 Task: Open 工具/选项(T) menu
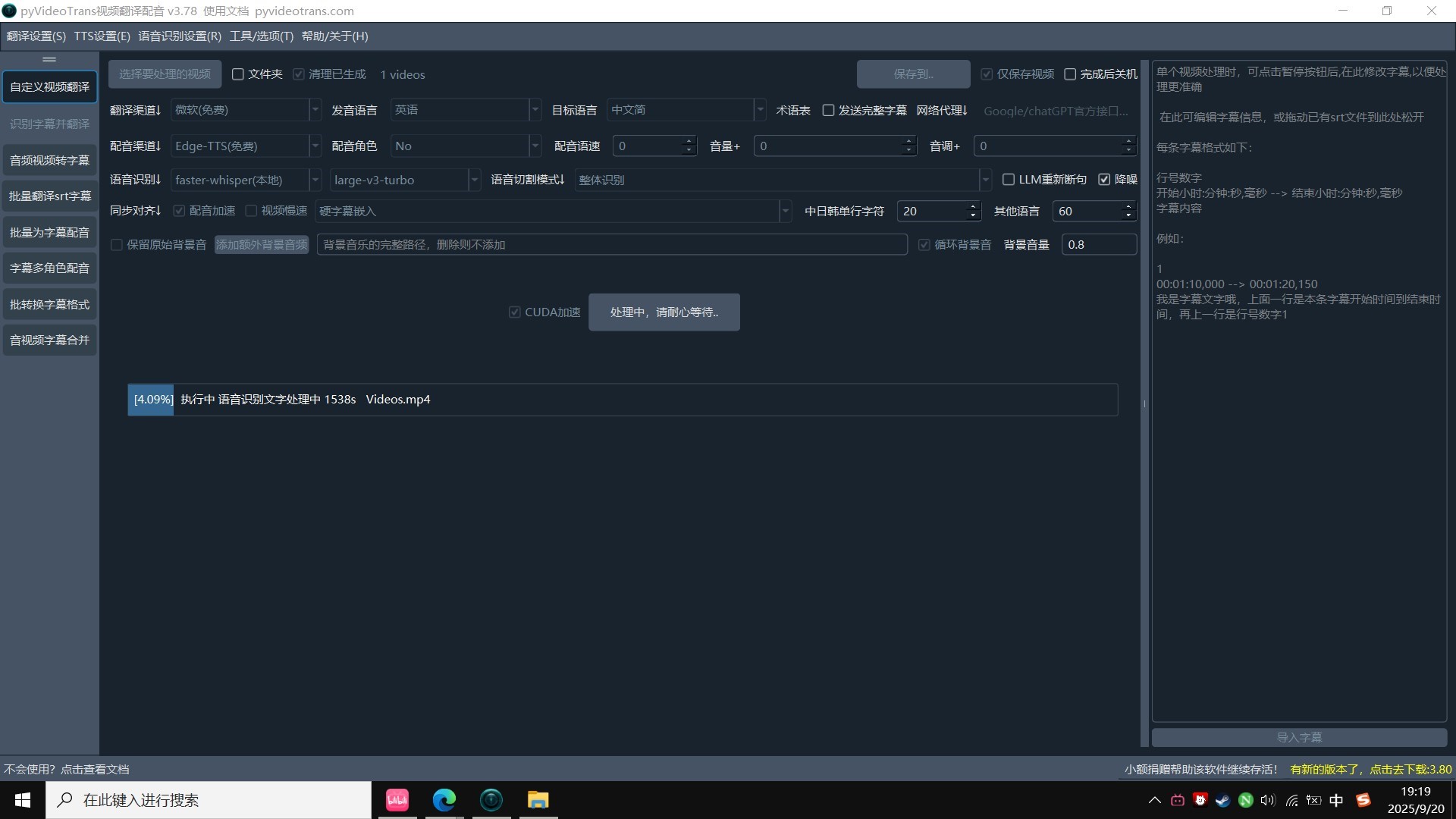point(262,36)
